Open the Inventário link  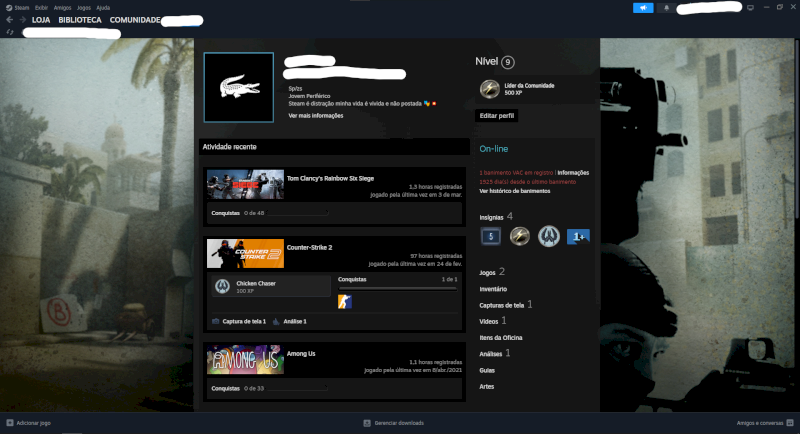pyautogui.click(x=493, y=289)
